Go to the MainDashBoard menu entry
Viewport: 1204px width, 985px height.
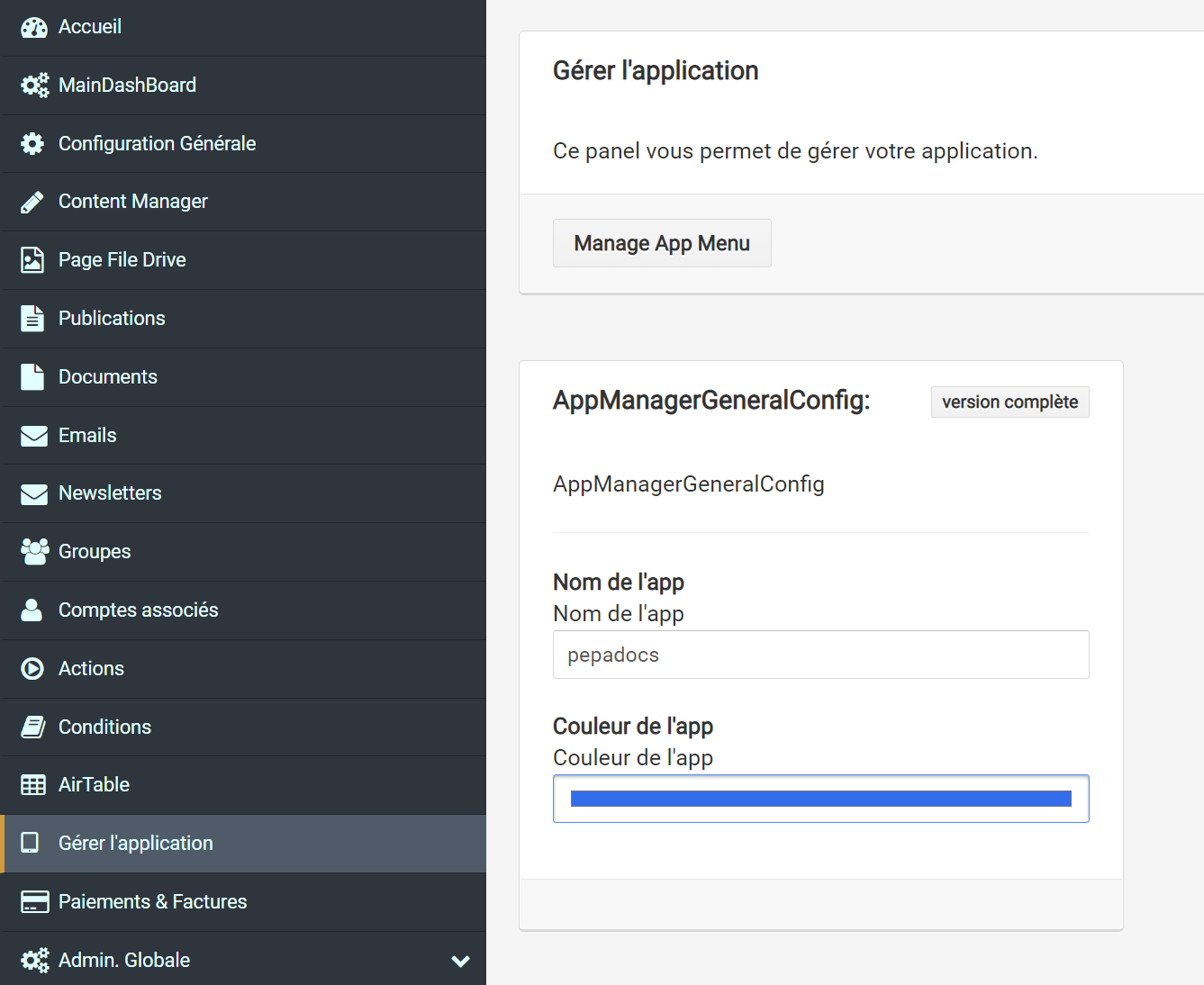tap(243, 86)
